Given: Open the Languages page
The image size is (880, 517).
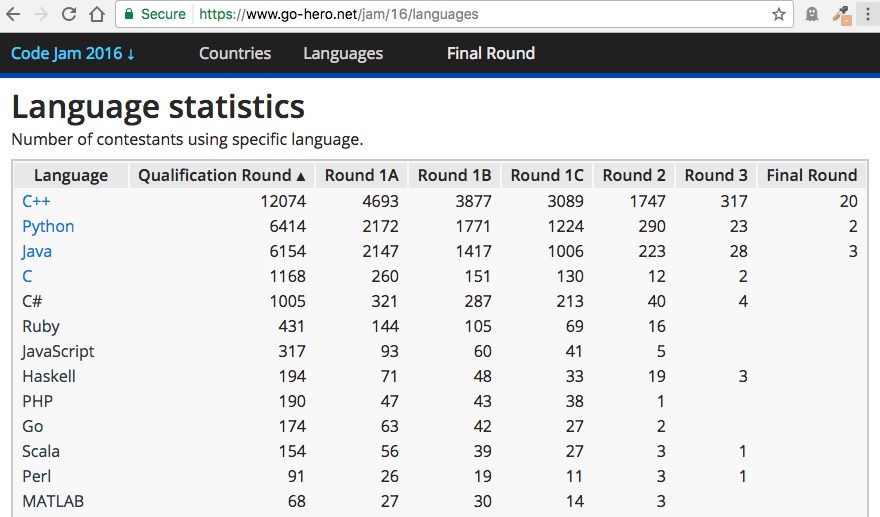Looking at the screenshot, I should [x=343, y=53].
